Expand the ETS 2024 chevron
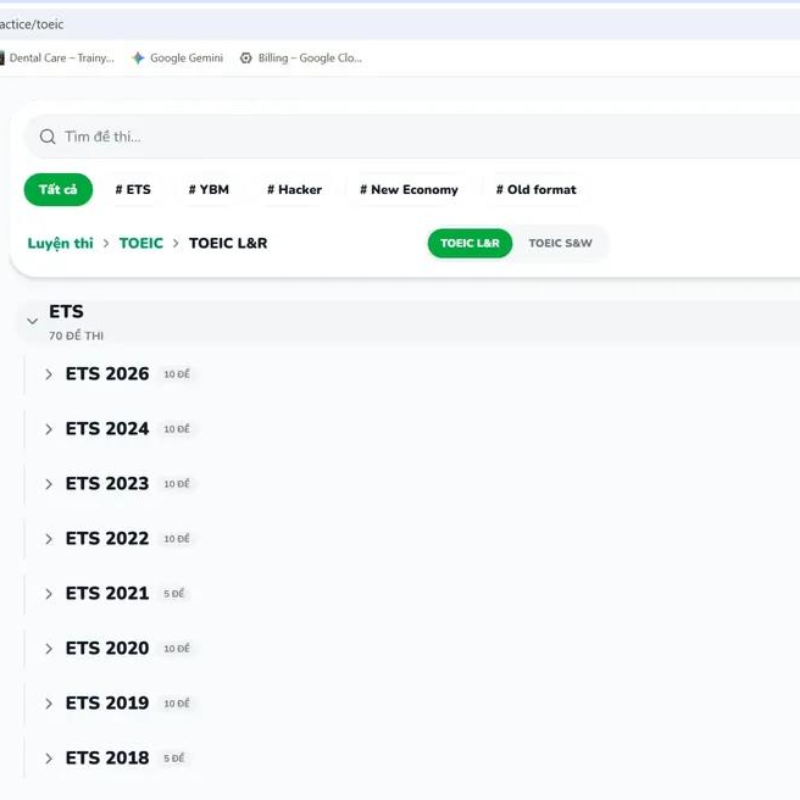Viewport: 800px width, 800px height. click(48, 429)
